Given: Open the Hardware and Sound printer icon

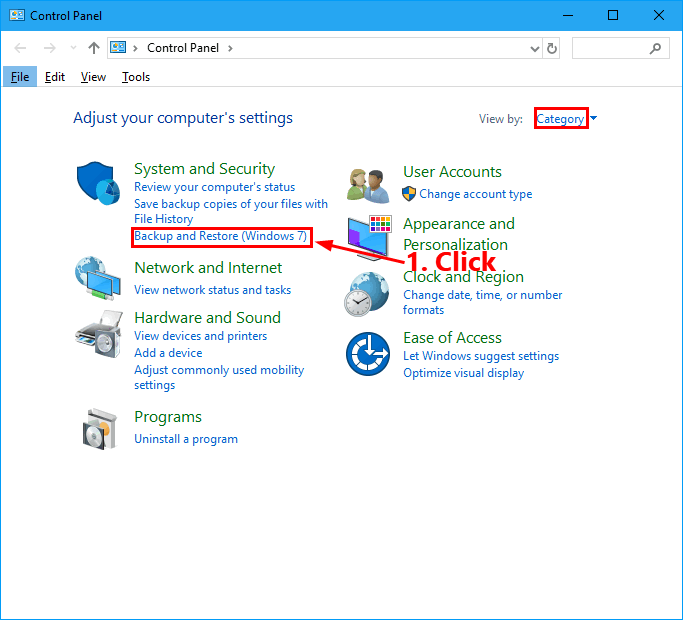Looking at the screenshot, I should [99, 334].
